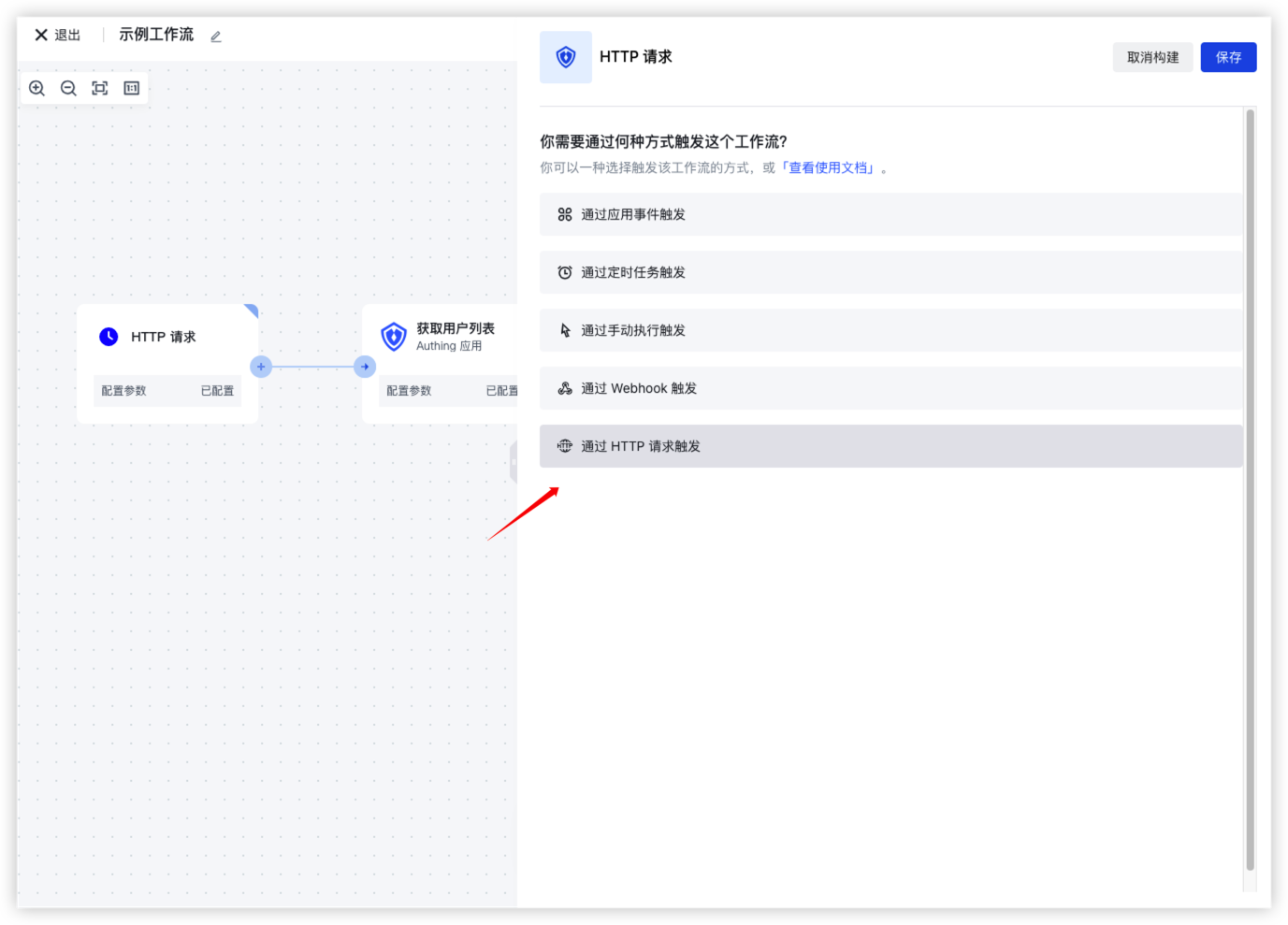Select 通过定时任务触发 trigger option
Screen dimensions: 1288x925
tap(890, 272)
